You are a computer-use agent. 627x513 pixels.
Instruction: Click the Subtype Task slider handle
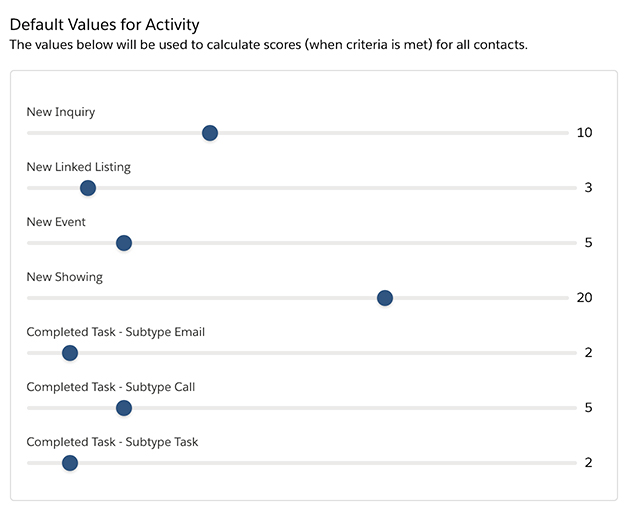70,463
